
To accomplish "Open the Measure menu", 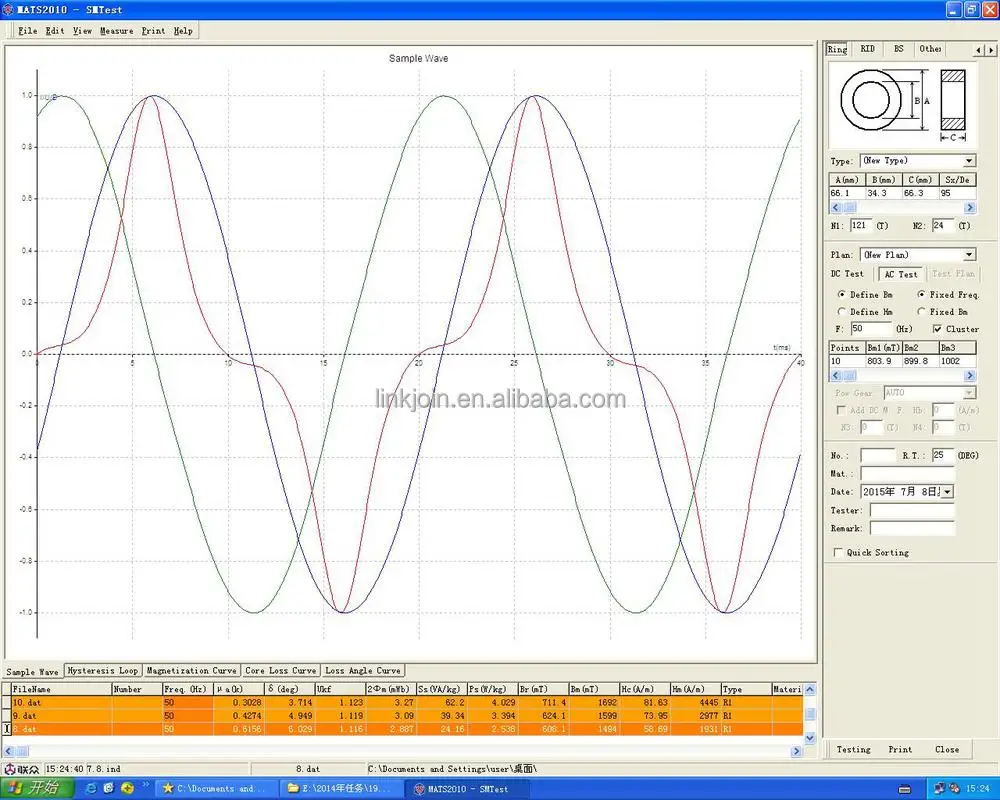I will (116, 30).
